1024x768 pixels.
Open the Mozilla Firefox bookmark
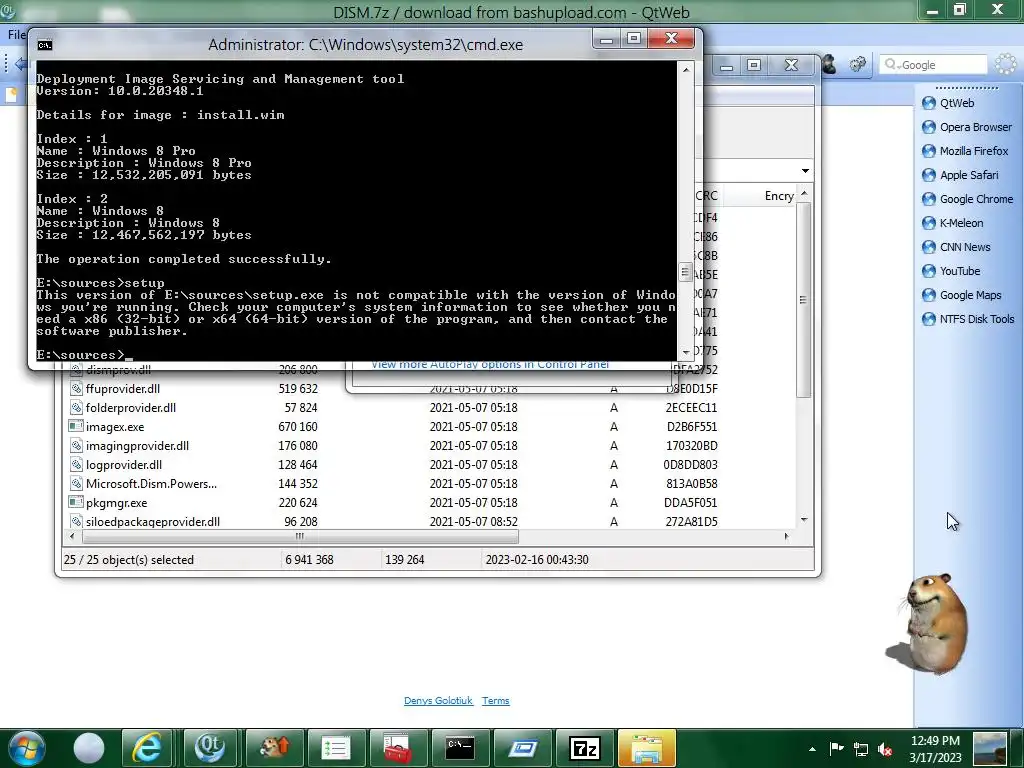pyautogui.click(x=965, y=151)
